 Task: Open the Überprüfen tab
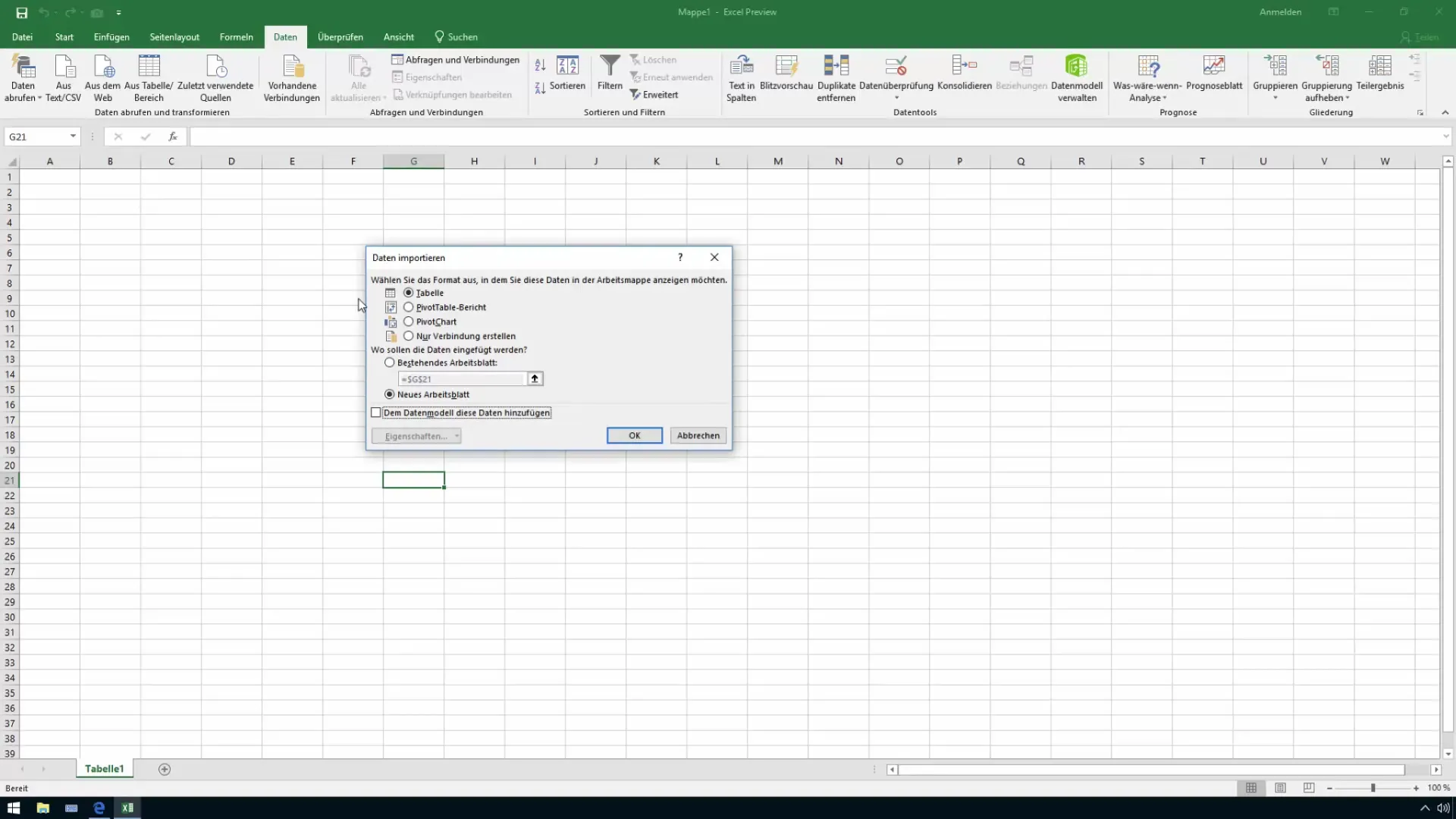(x=340, y=37)
